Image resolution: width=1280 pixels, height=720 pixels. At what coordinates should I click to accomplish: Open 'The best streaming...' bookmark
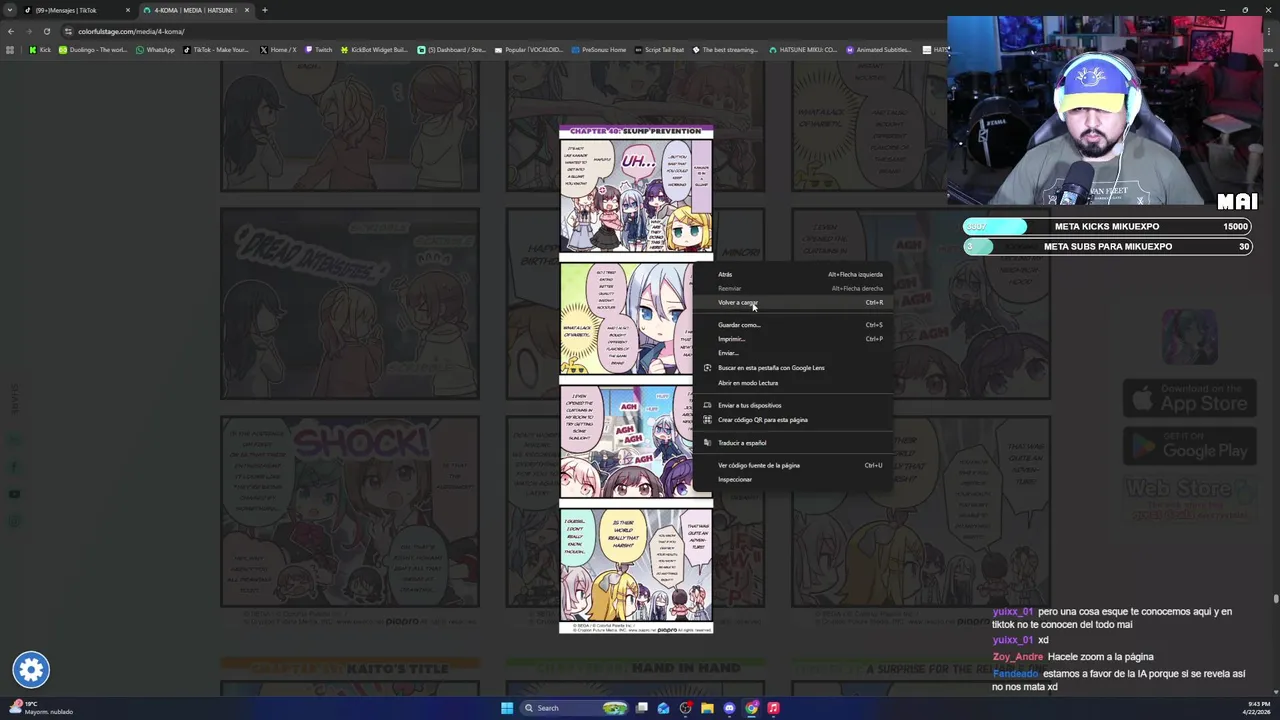tap(726, 50)
